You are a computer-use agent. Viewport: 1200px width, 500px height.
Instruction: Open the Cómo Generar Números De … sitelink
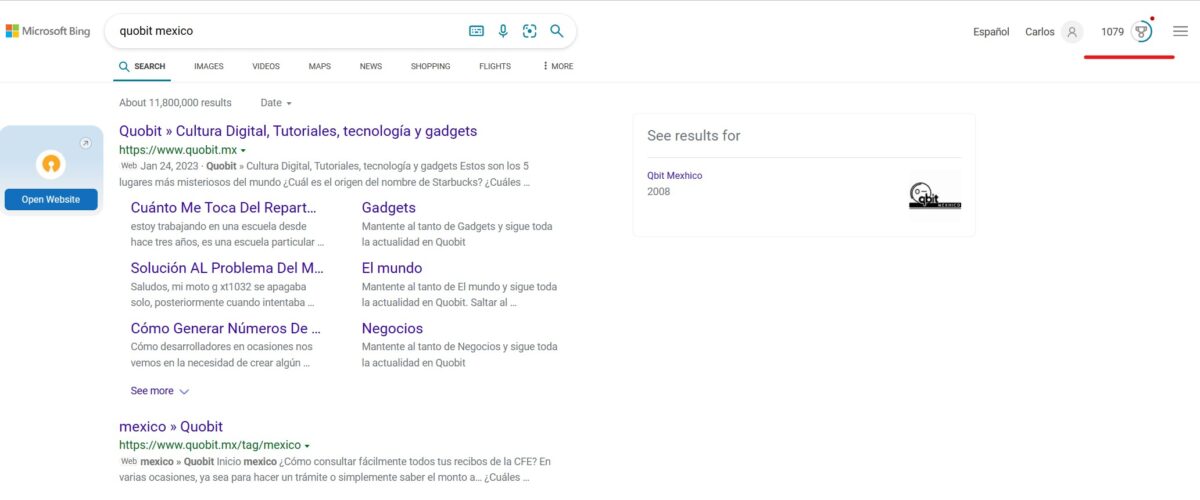click(226, 328)
